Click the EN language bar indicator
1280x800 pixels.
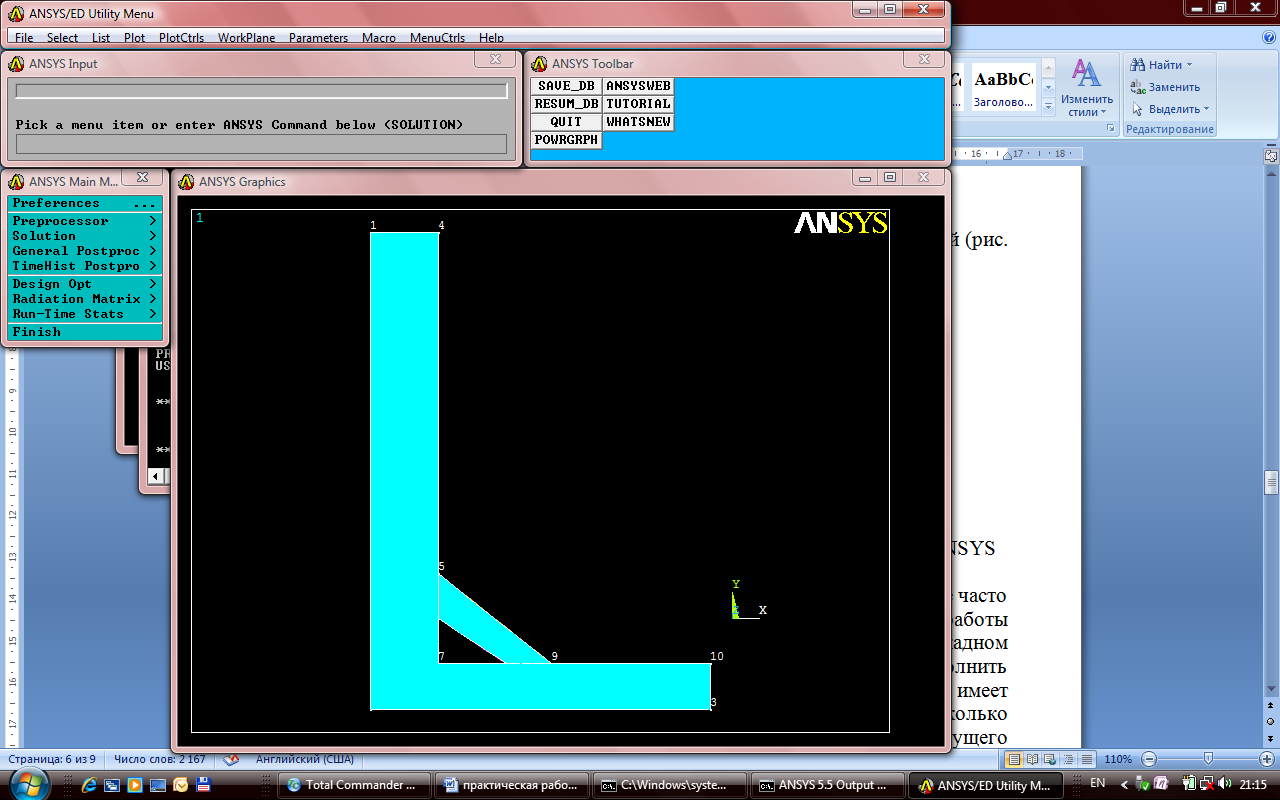[x=1097, y=783]
